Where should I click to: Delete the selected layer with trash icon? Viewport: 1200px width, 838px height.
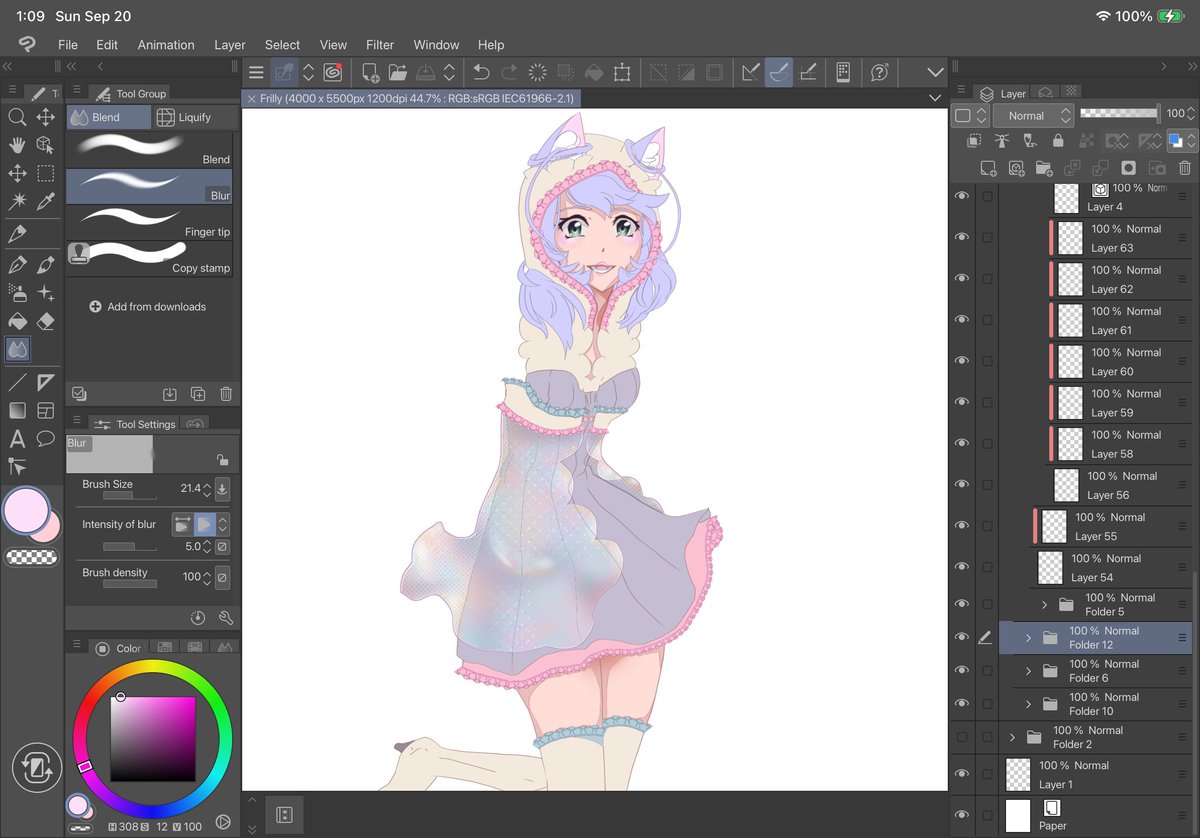1185,168
